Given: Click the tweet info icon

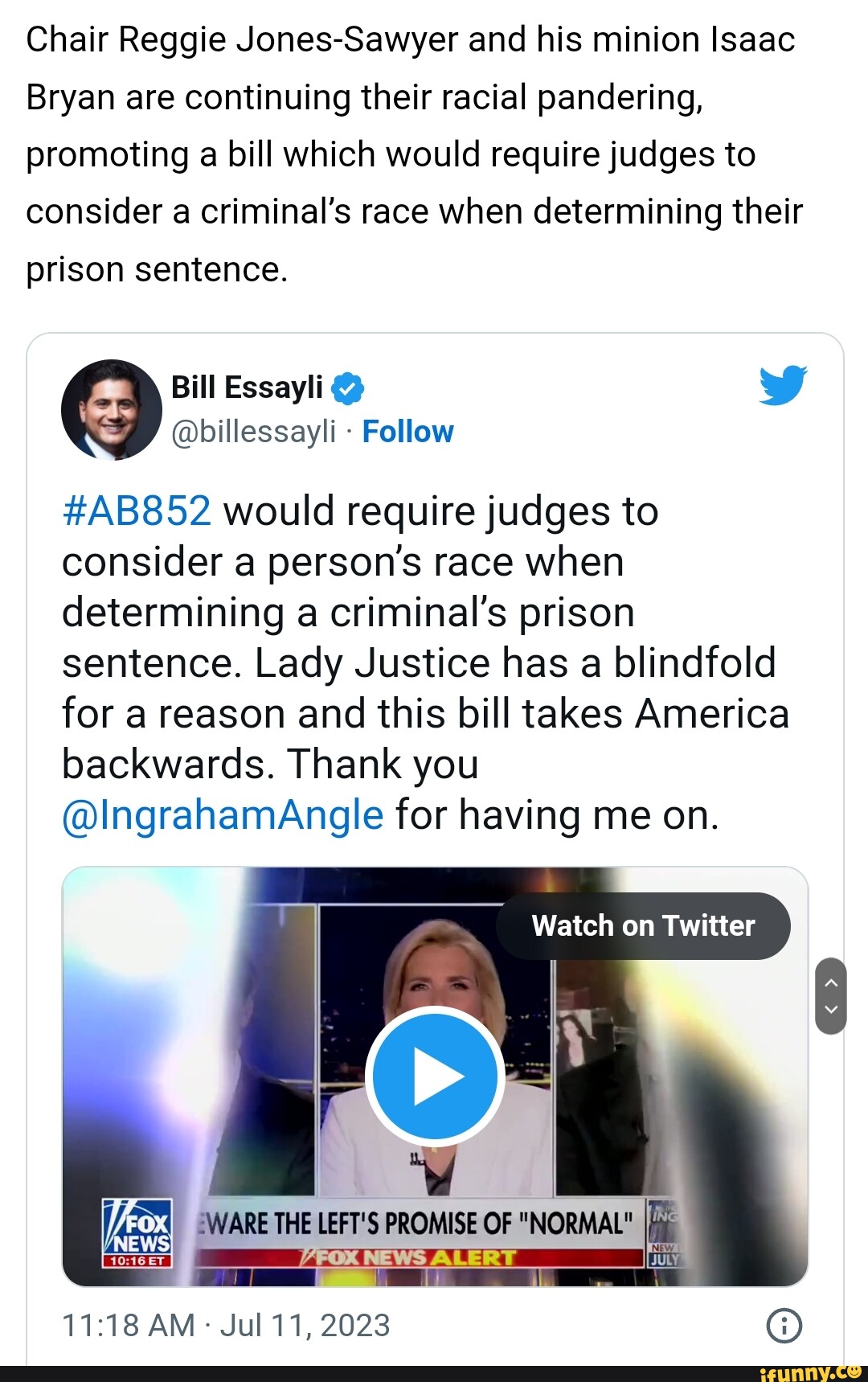Looking at the screenshot, I should pos(784,1325).
